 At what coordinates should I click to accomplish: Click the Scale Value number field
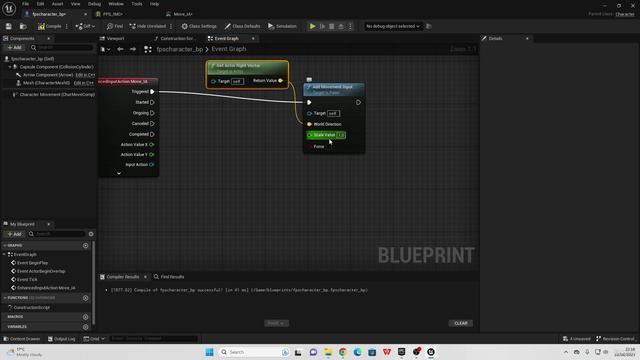coord(341,135)
